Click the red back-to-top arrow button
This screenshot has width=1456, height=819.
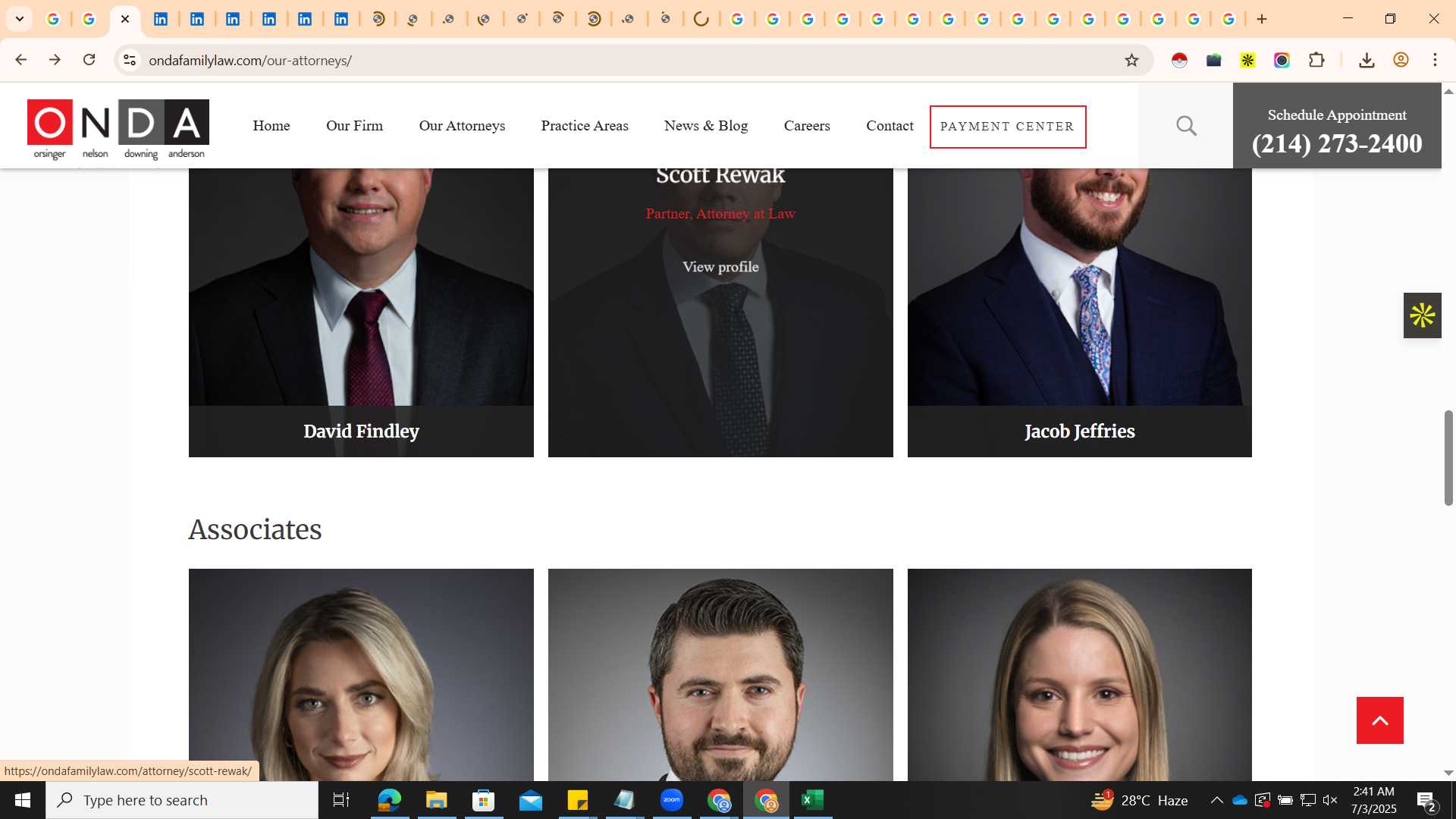coord(1379,720)
